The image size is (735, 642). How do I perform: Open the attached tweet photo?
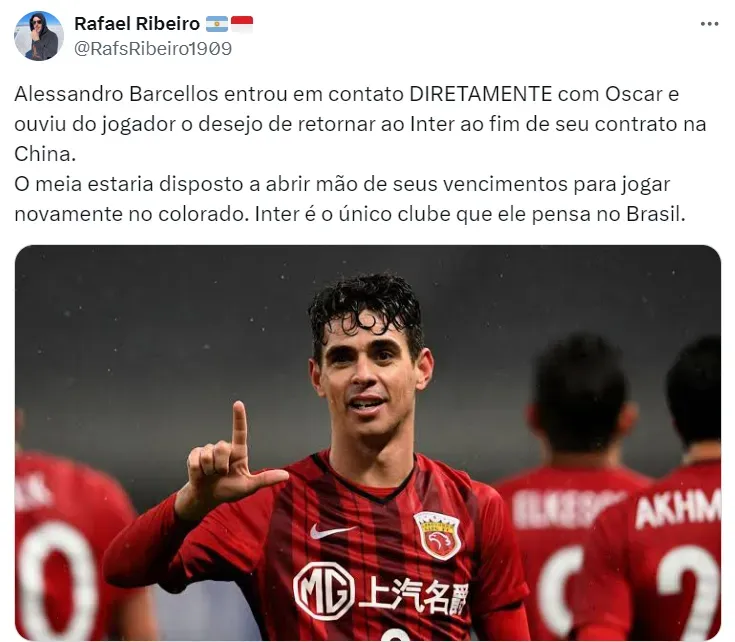[x=368, y=442]
